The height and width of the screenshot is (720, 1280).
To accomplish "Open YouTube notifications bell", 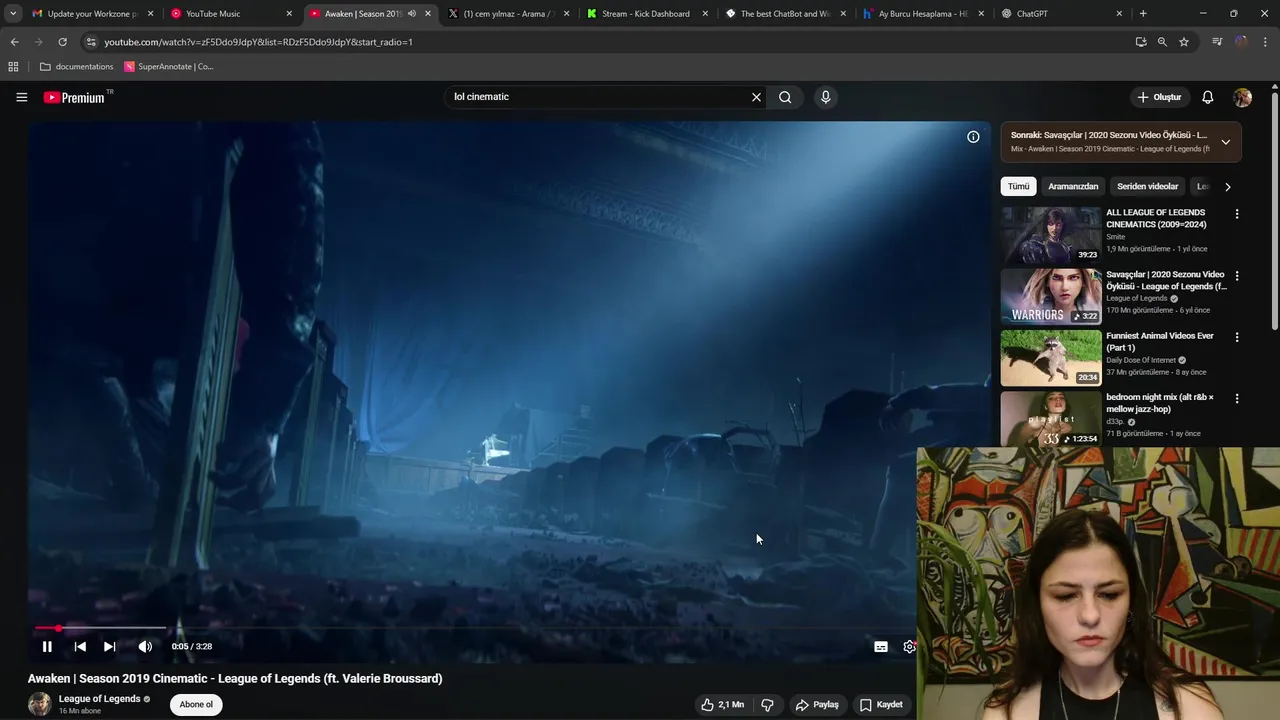I will pyautogui.click(x=1208, y=97).
